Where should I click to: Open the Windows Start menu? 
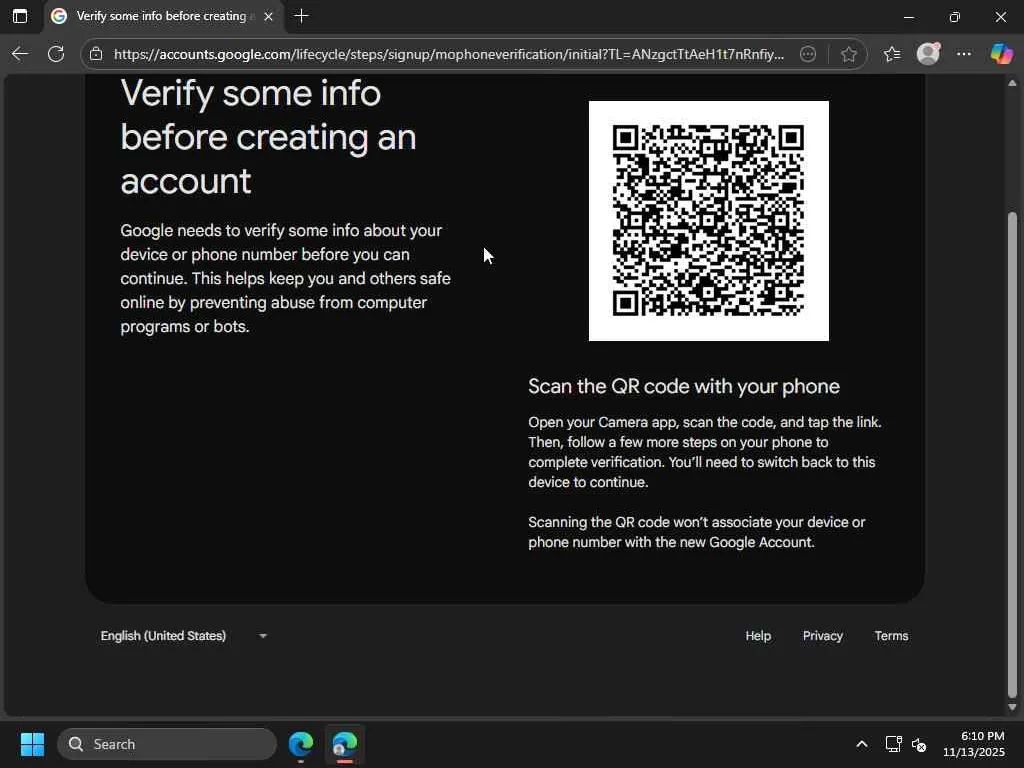32,744
